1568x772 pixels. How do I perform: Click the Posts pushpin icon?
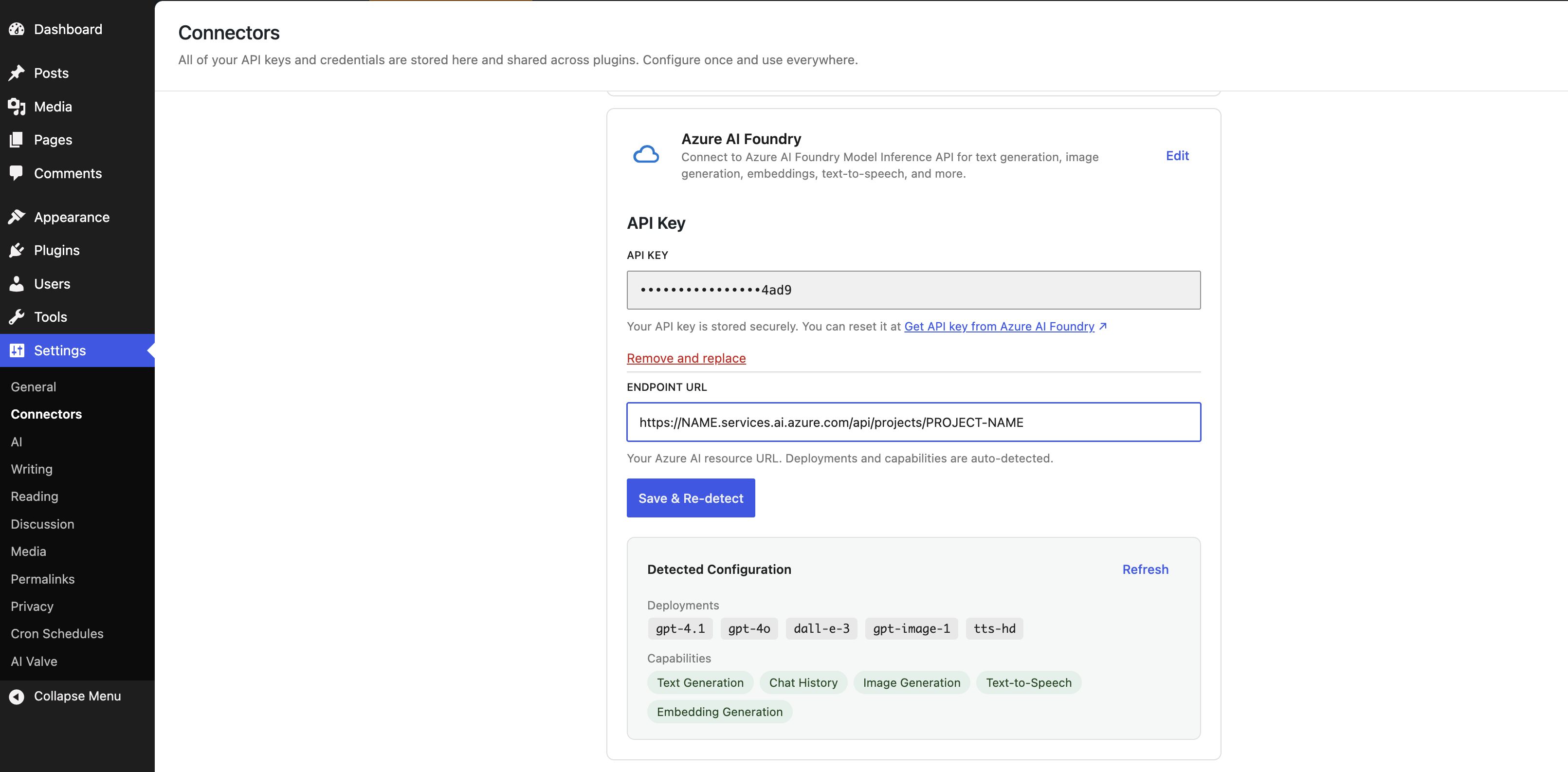pyautogui.click(x=17, y=73)
